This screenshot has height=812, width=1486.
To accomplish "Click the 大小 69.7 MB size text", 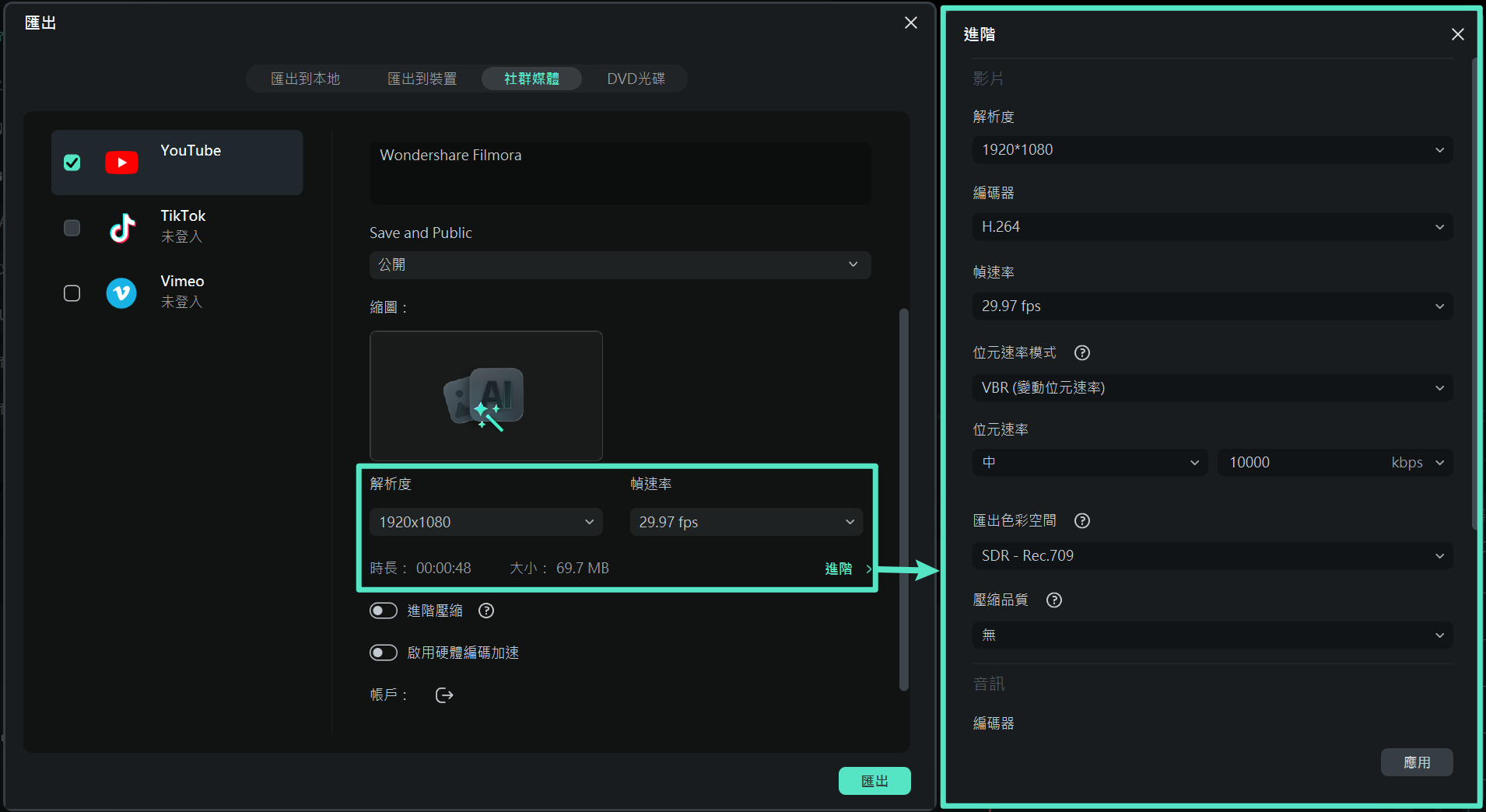I will tap(559, 568).
